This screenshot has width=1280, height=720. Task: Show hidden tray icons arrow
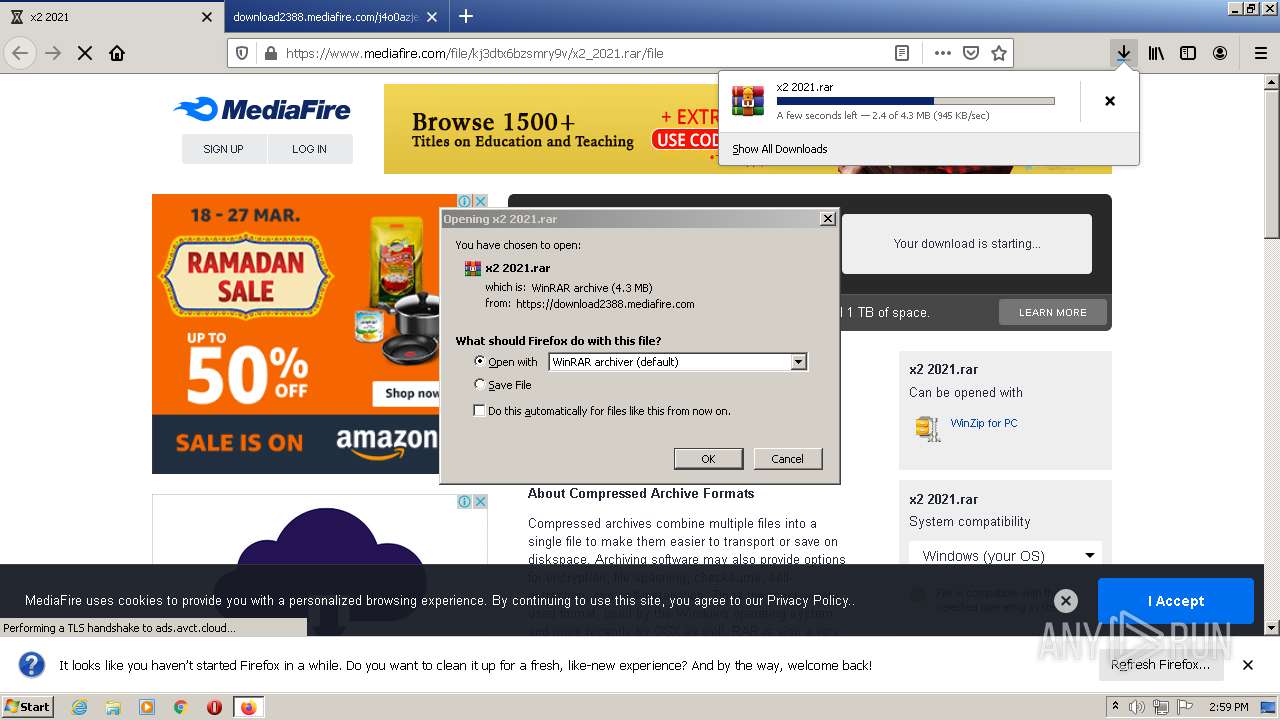point(1116,707)
